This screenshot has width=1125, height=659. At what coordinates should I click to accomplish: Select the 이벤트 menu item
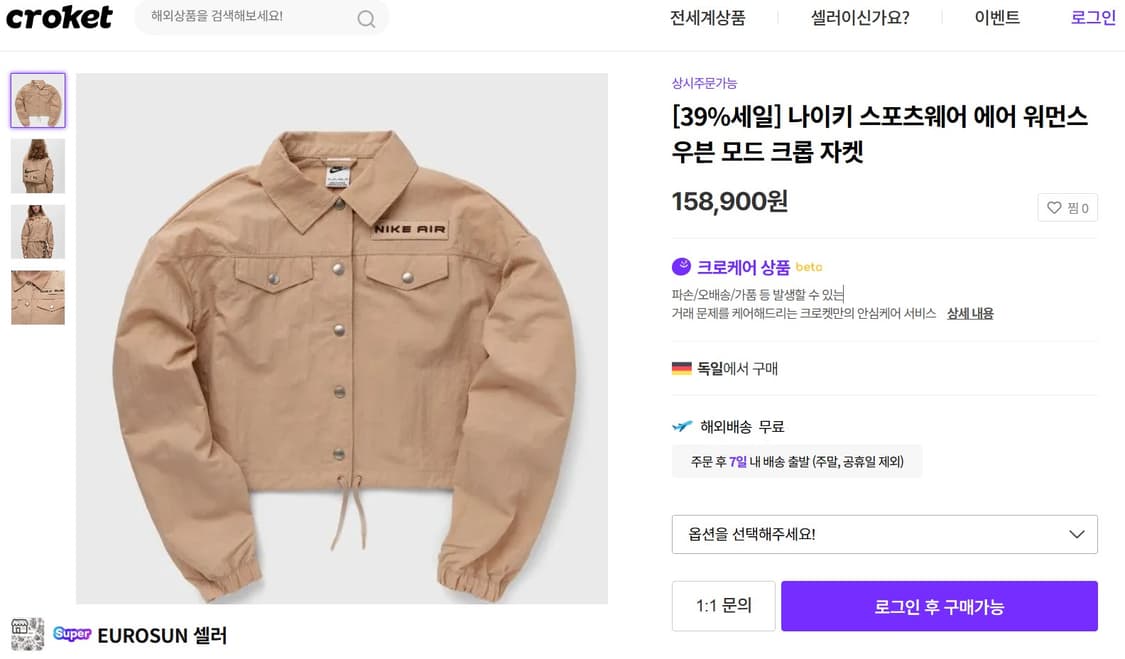[995, 17]
